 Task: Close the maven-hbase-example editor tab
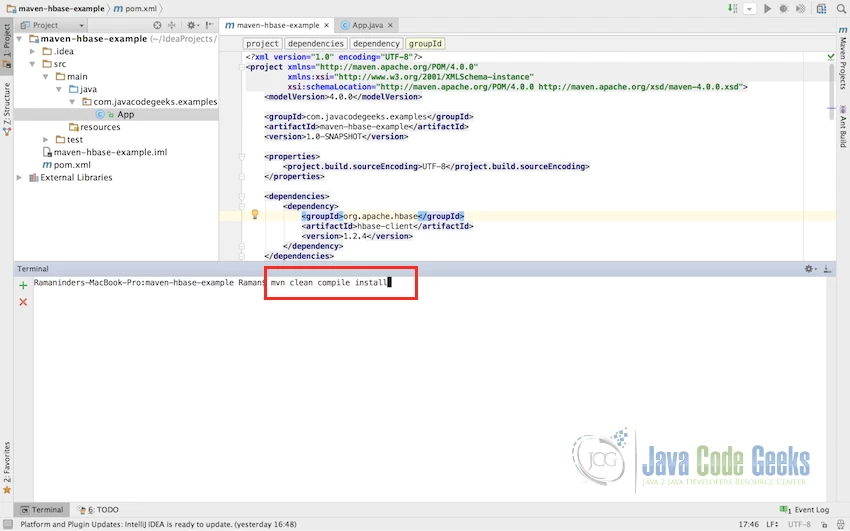click(x=326, y=25)
